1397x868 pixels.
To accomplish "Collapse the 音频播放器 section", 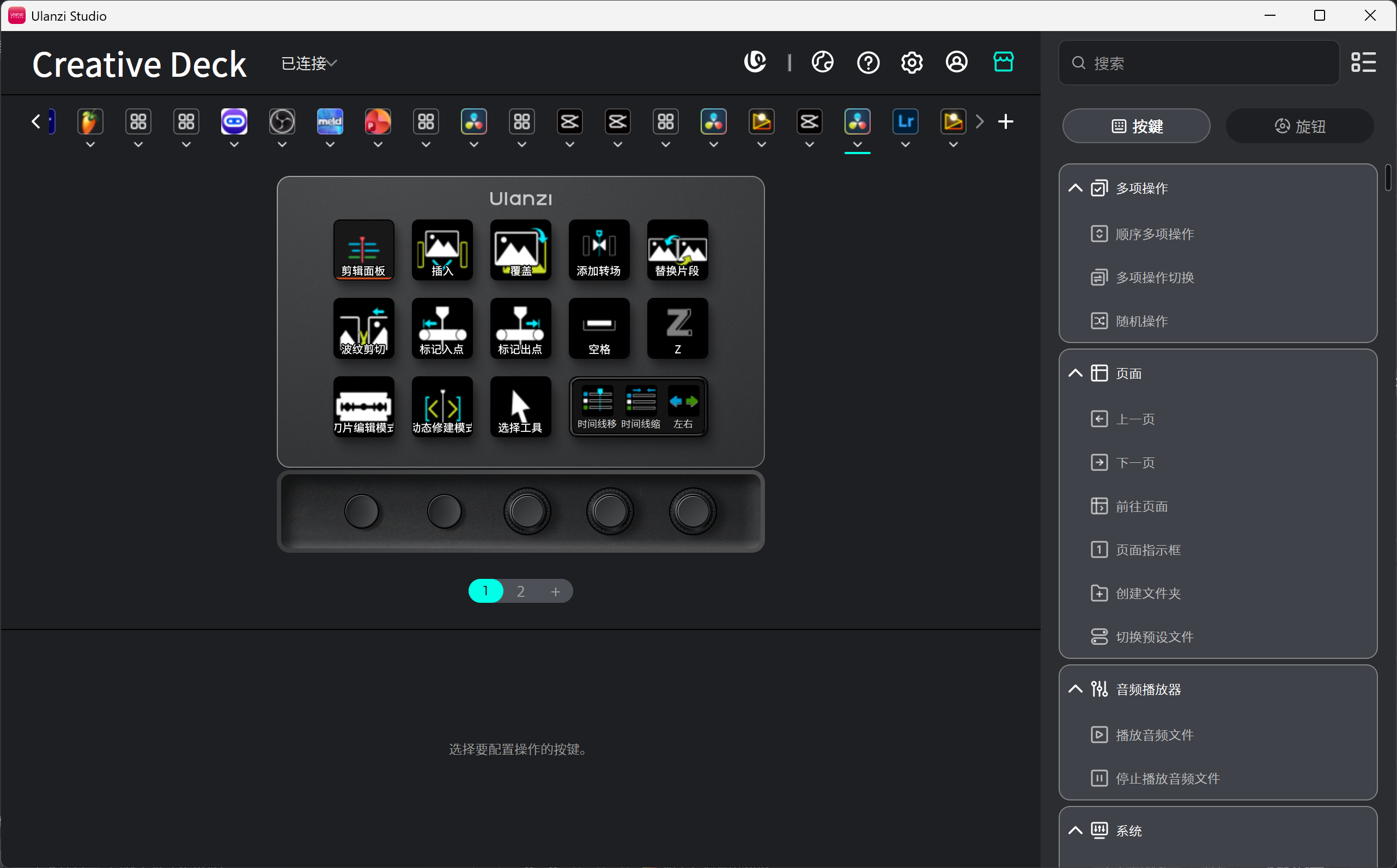I will [1076, 689].
